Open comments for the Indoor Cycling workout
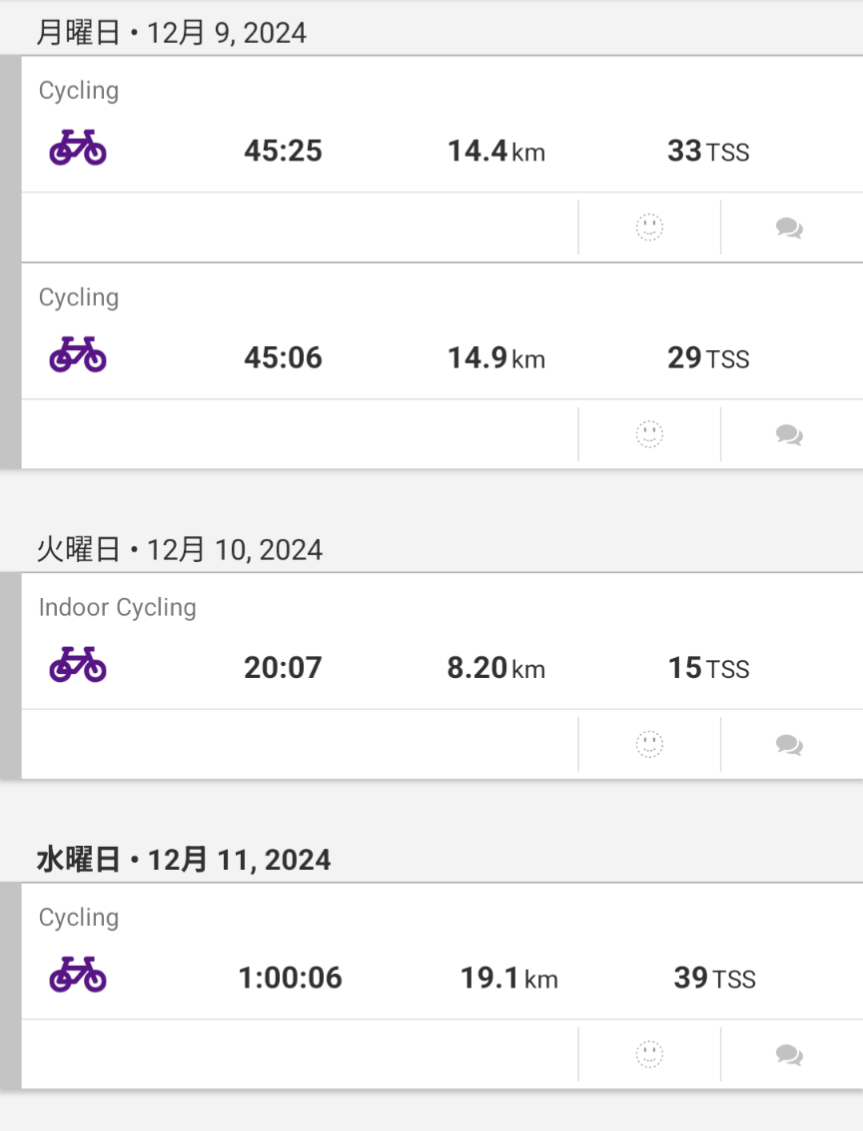863x1131 pixels. (789, 745)
